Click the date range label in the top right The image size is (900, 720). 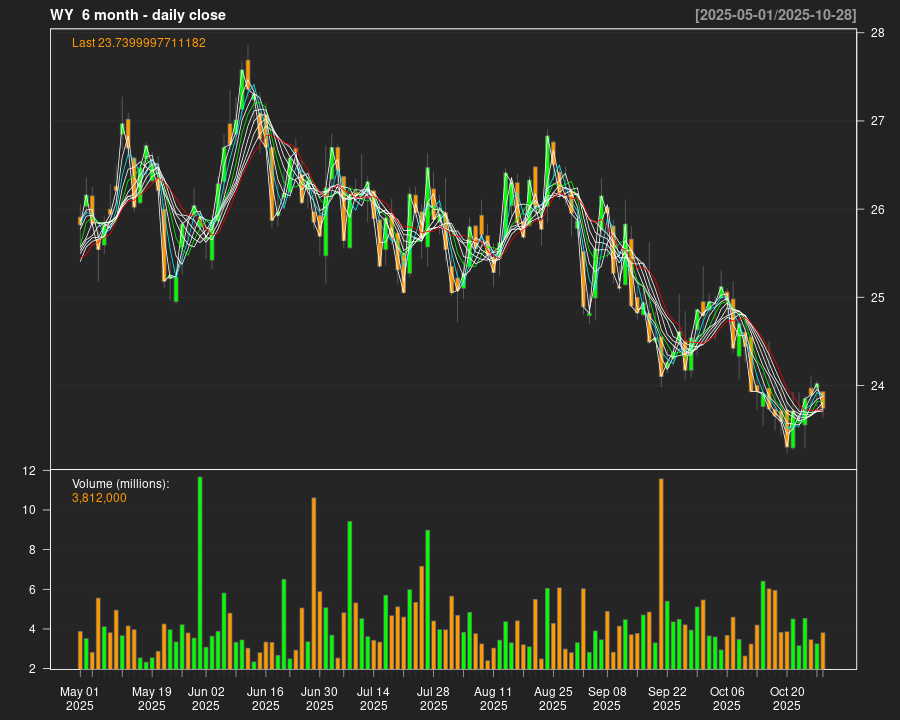[775, 15]
